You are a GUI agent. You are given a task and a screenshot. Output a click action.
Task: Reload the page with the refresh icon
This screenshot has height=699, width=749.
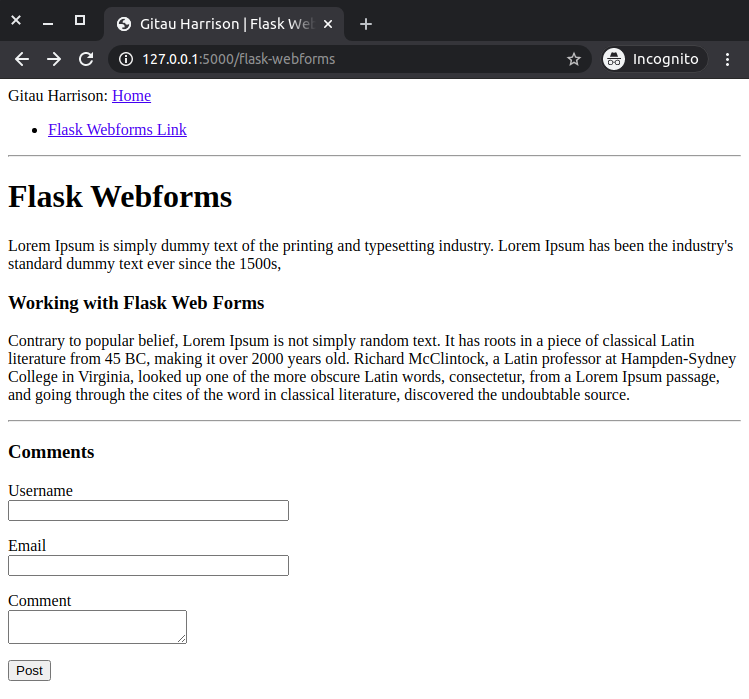(86, 59)
